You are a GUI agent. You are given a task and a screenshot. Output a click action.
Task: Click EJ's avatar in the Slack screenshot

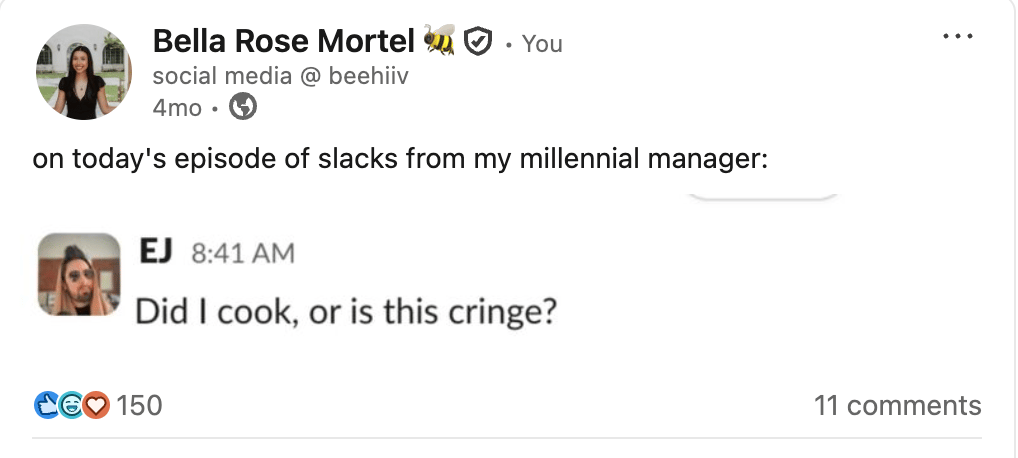pos(78,273)
